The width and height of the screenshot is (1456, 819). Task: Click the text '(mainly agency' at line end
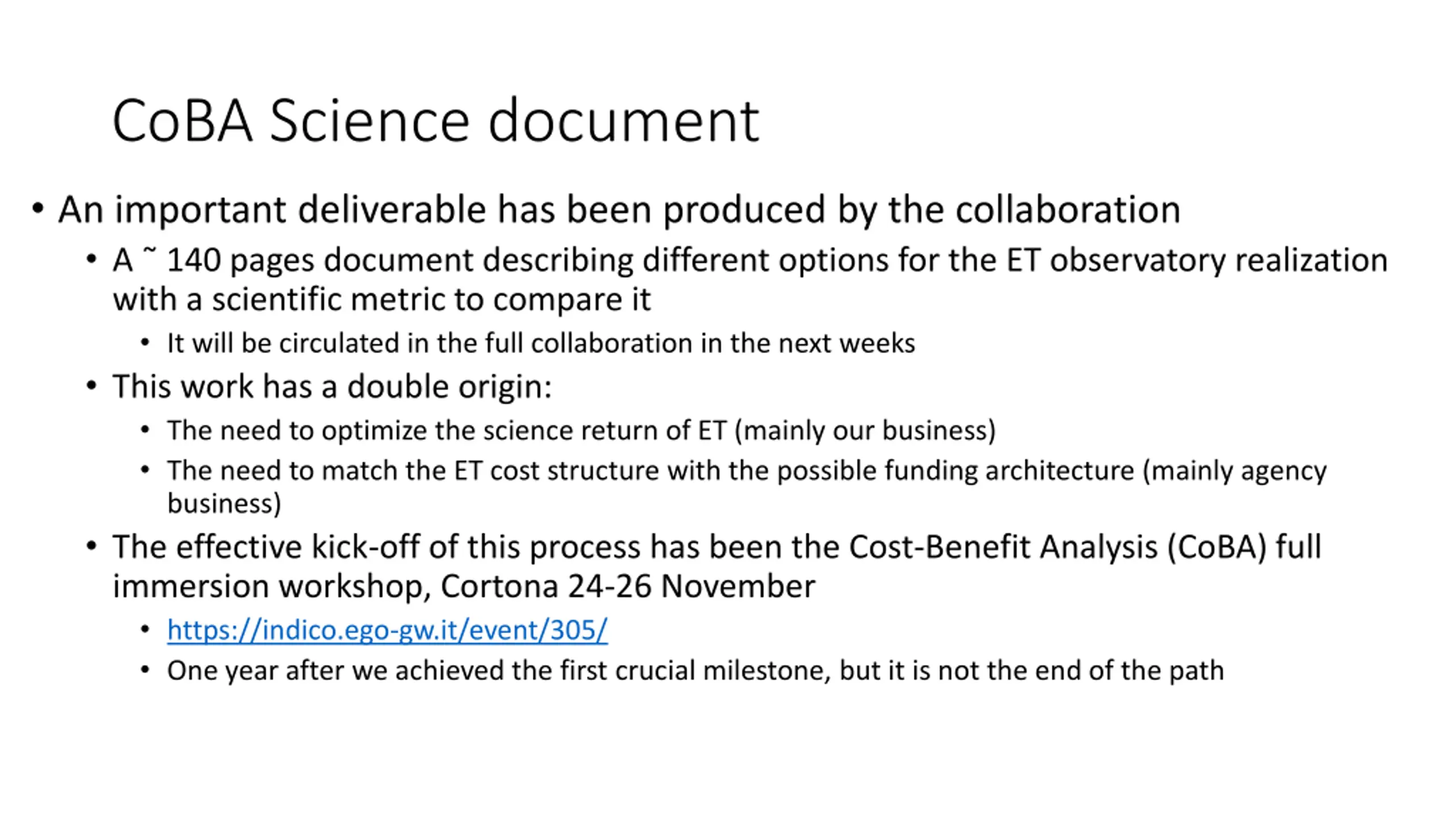[x=1235, y=471]
